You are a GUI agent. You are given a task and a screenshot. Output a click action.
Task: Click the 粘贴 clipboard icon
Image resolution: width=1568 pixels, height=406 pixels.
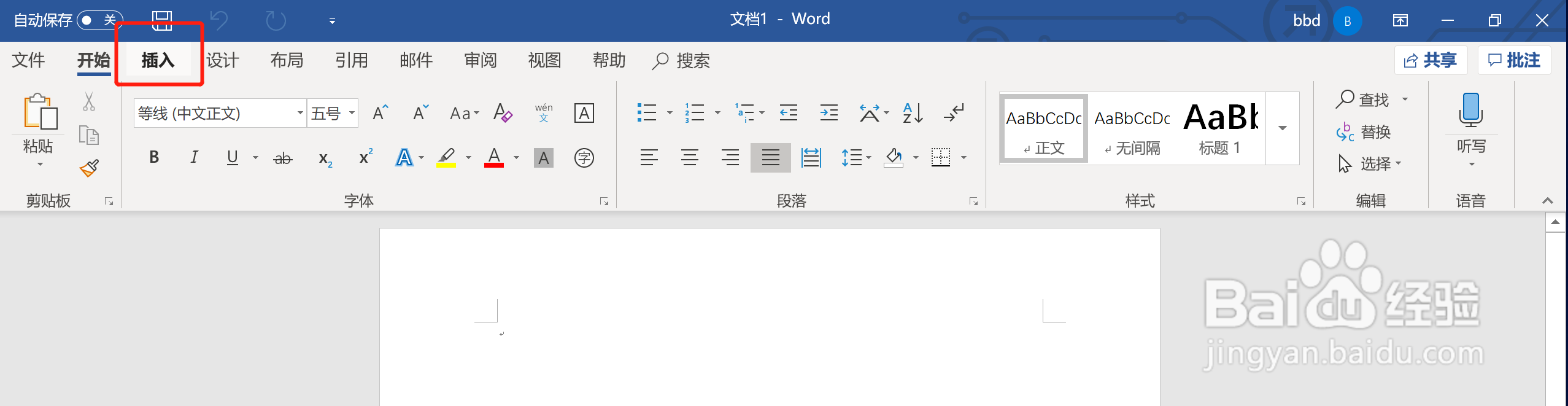pos(39,112)
